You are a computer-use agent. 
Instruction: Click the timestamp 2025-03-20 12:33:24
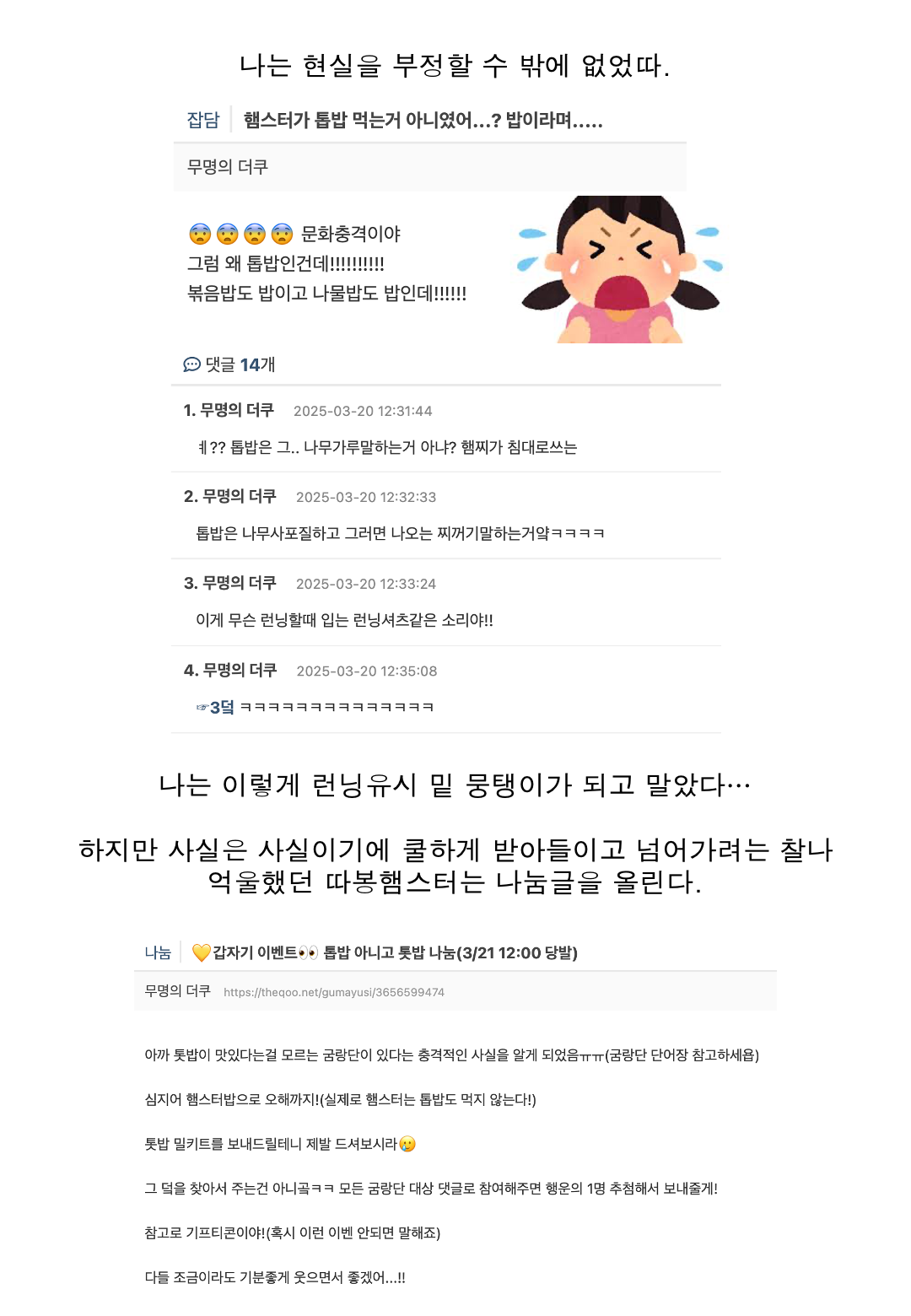click(x=366, y=584)
